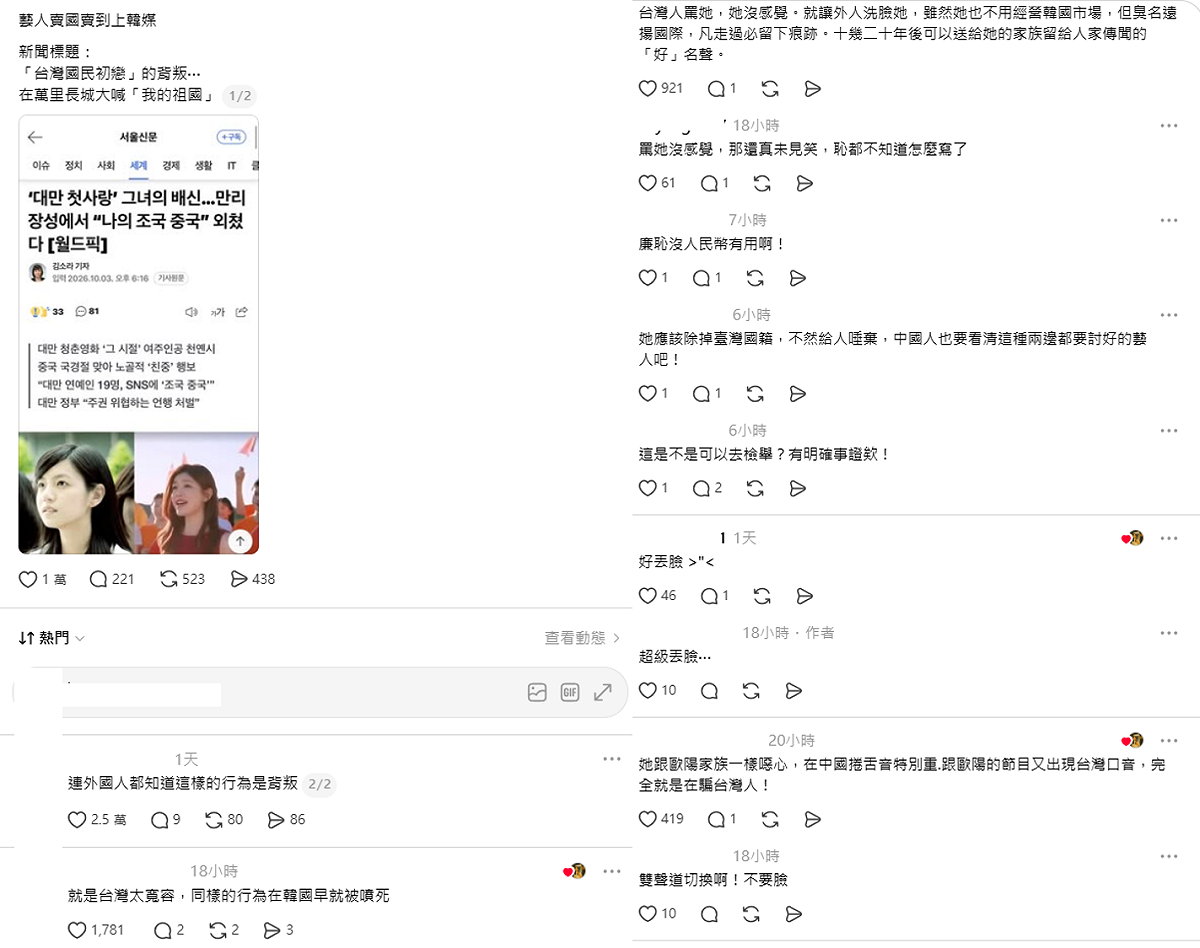
Task: Open more options for 連外國人都知道 comment
Action: point(612,760)
